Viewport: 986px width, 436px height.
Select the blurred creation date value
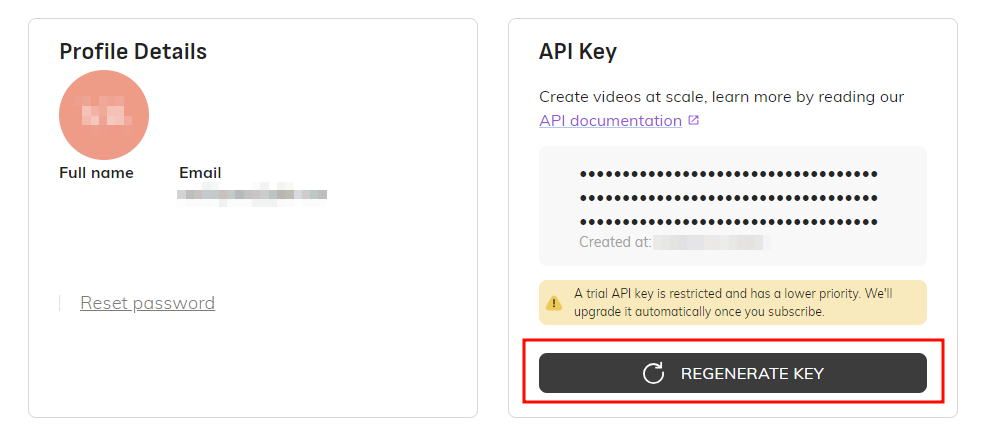(x=710, y=242)
